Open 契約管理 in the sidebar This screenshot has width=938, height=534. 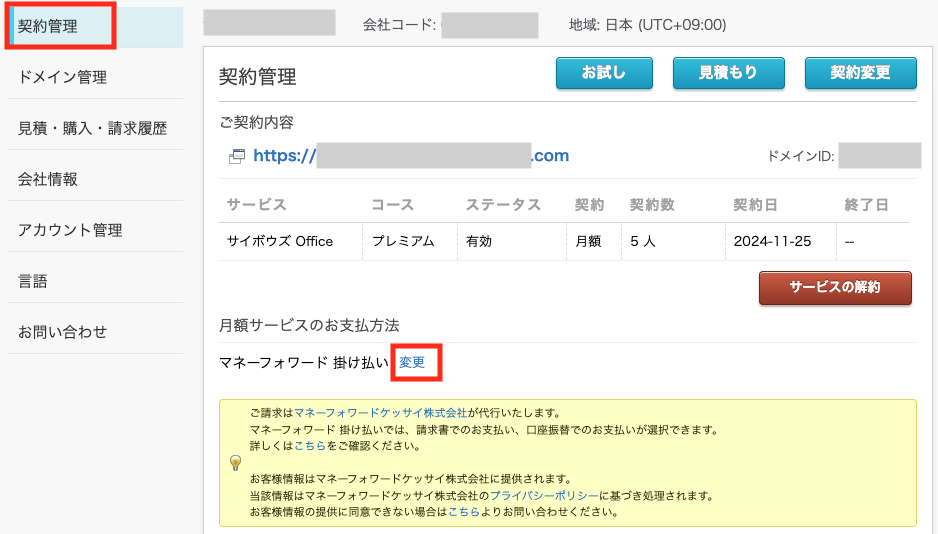(x=48, y=26)
